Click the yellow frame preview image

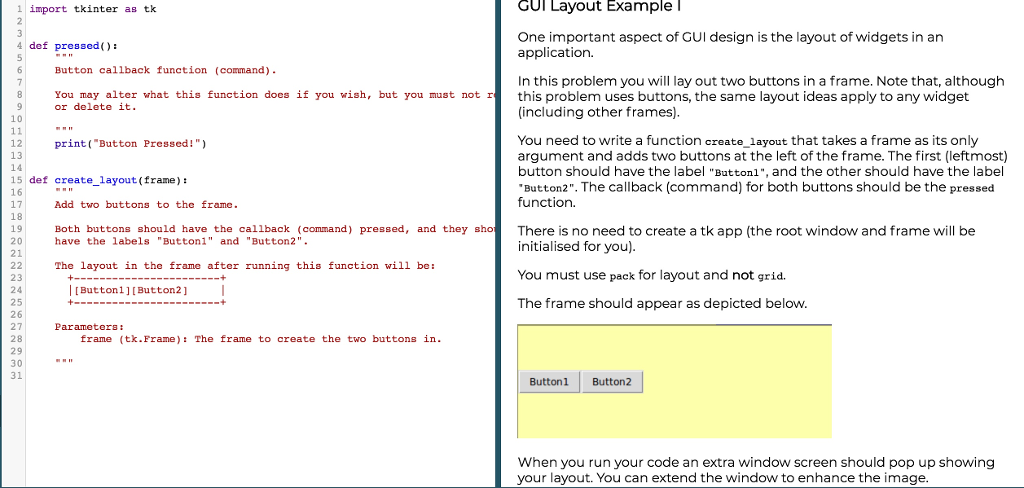674,381
